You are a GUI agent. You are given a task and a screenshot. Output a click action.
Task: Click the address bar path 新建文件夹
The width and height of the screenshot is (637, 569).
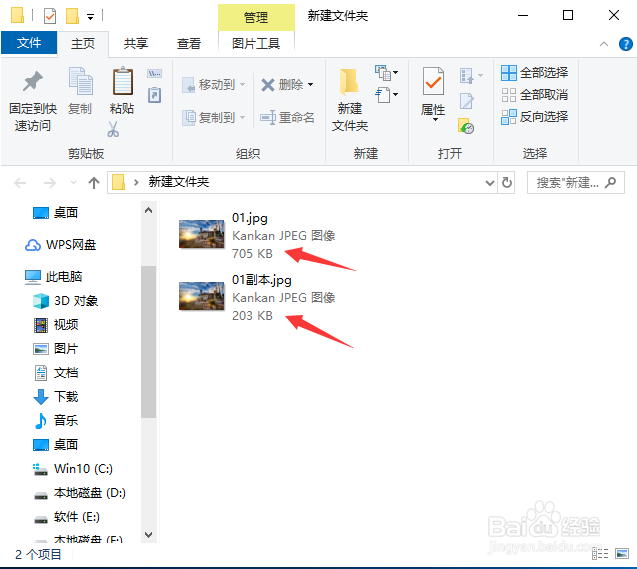[178, 182]
